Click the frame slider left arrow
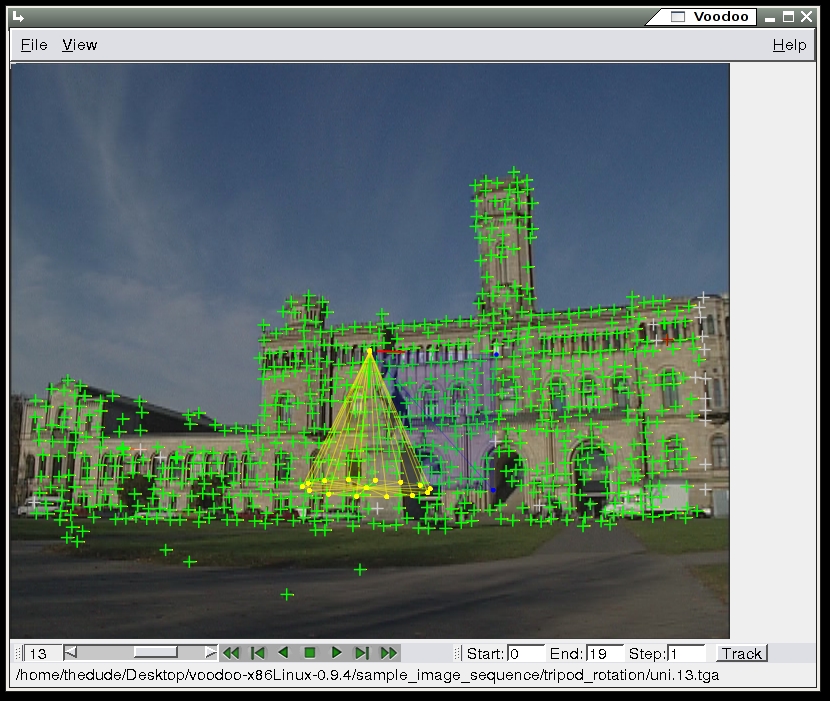830x701 pixels. (x=71, y=653)
